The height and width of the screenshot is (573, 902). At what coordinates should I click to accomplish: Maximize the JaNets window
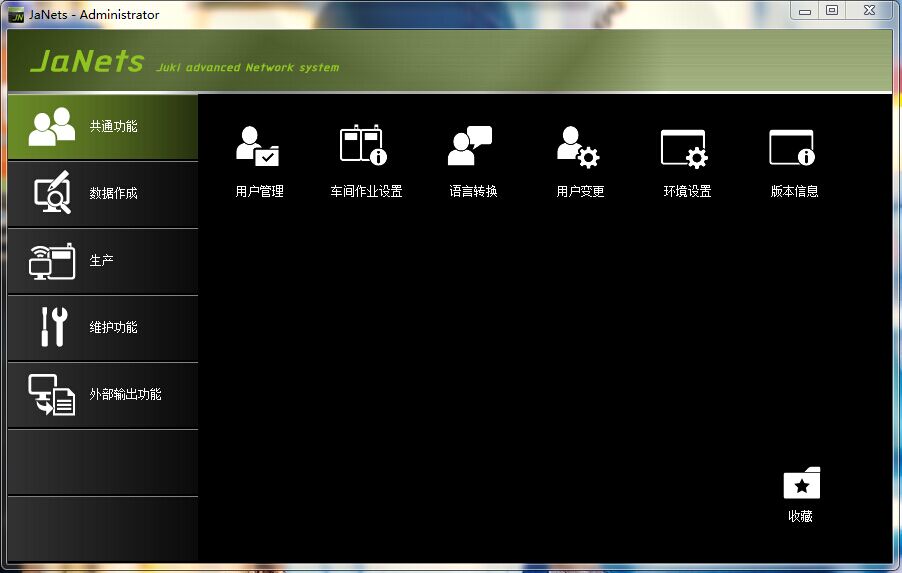click(x=832, y=10)
